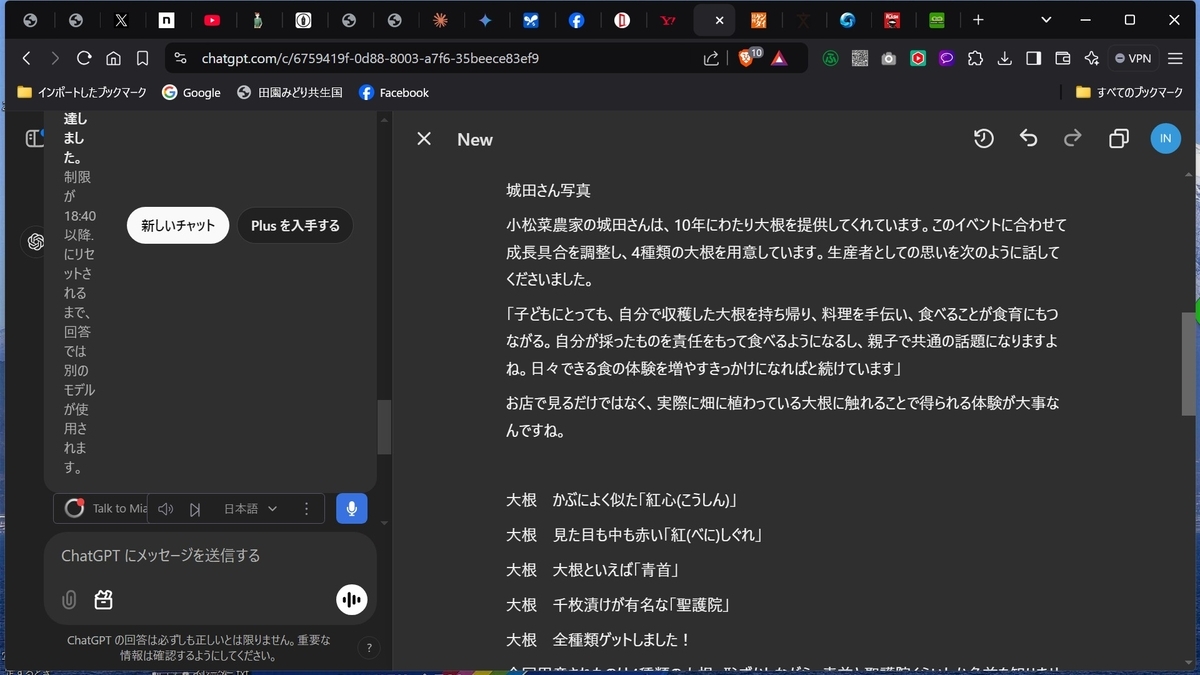Click the New canvas title

pyautogui.click(x=475, y=140)
